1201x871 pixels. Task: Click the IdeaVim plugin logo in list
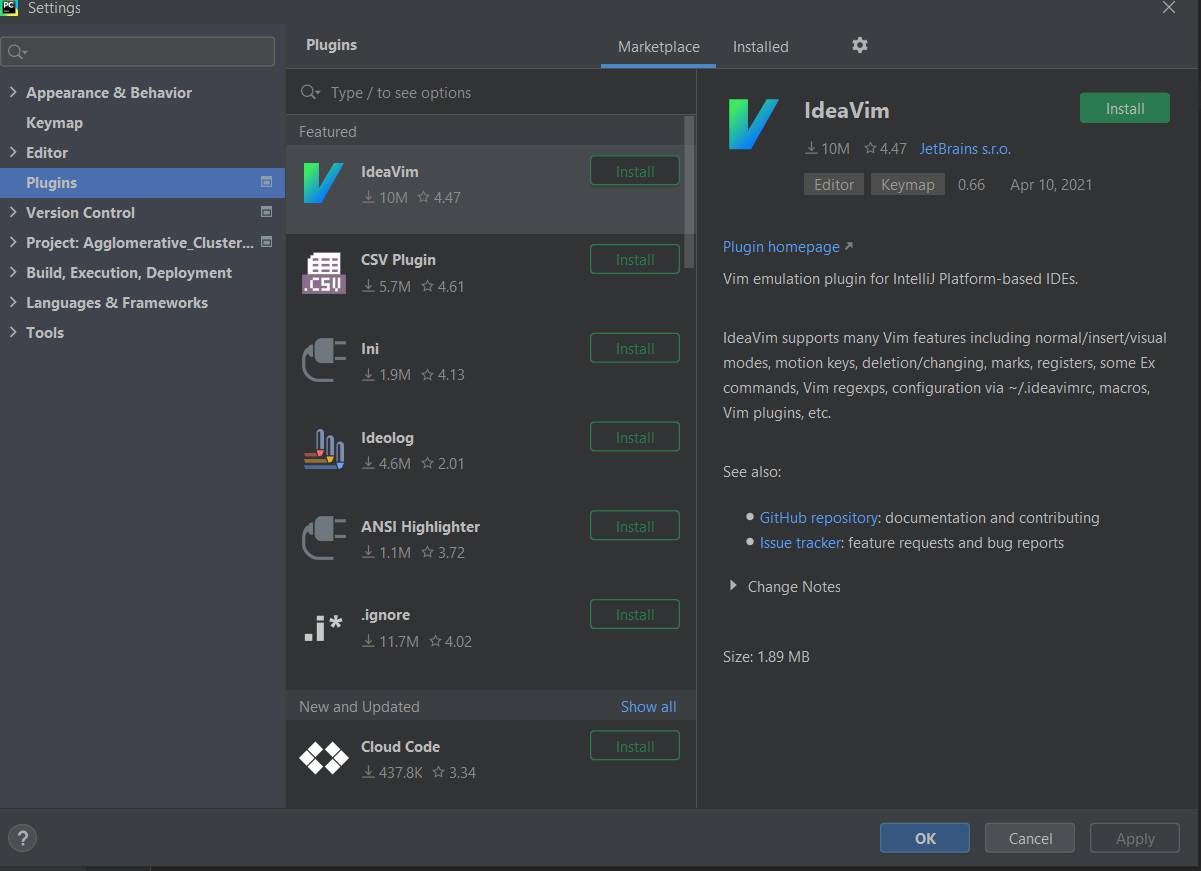(323, 183)
